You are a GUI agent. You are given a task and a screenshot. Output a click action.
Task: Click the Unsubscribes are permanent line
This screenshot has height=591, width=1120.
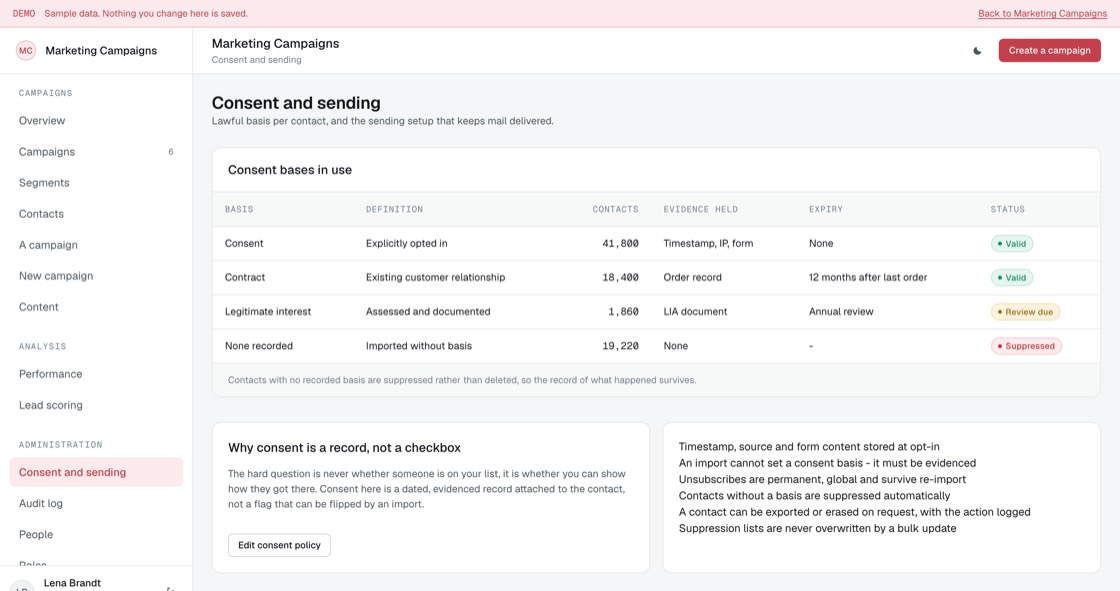[822, 480]
